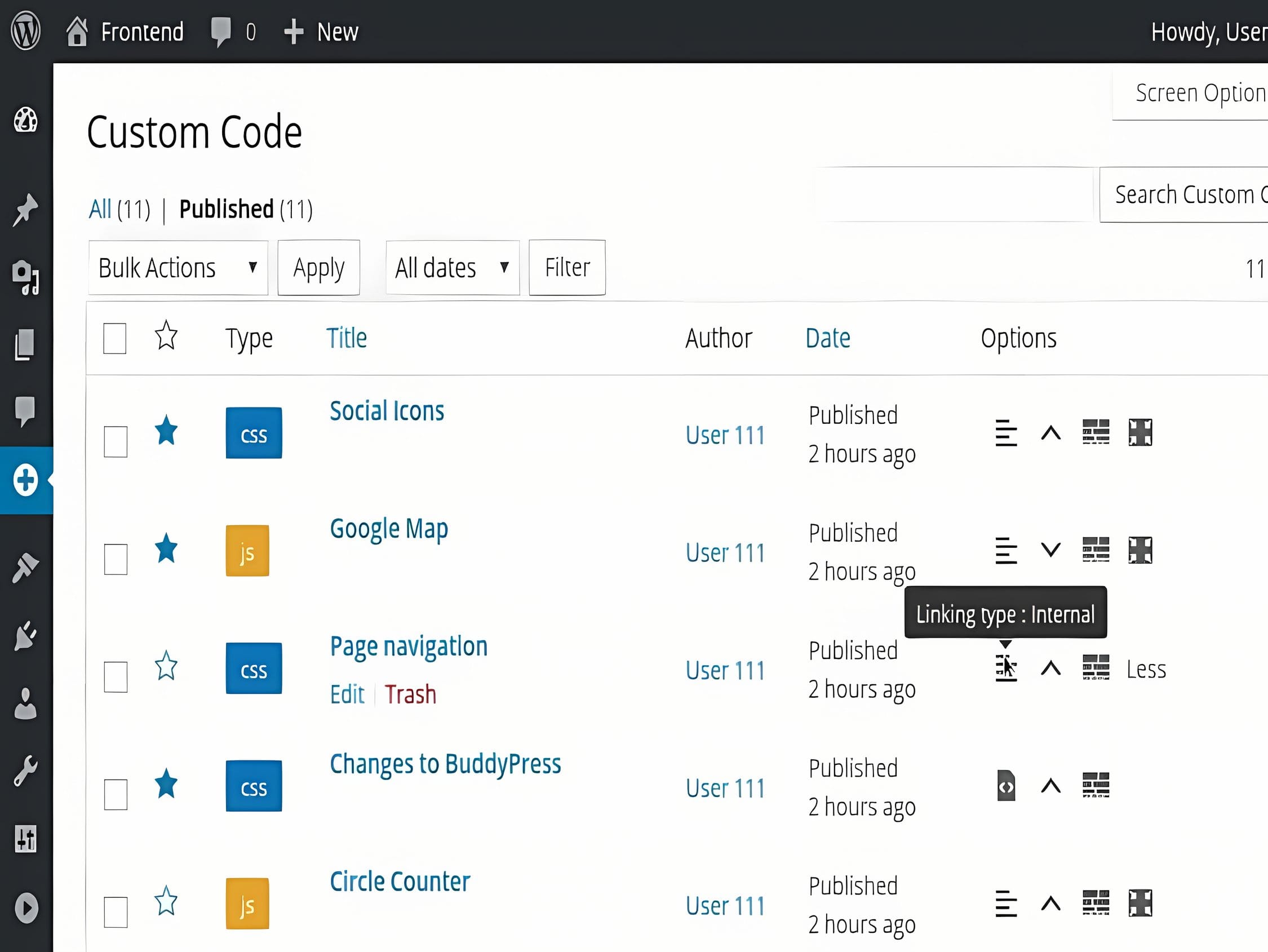The image size is (1268, 952).
Task: Click the Trash link under Page navigation
Action: (410, 694)
